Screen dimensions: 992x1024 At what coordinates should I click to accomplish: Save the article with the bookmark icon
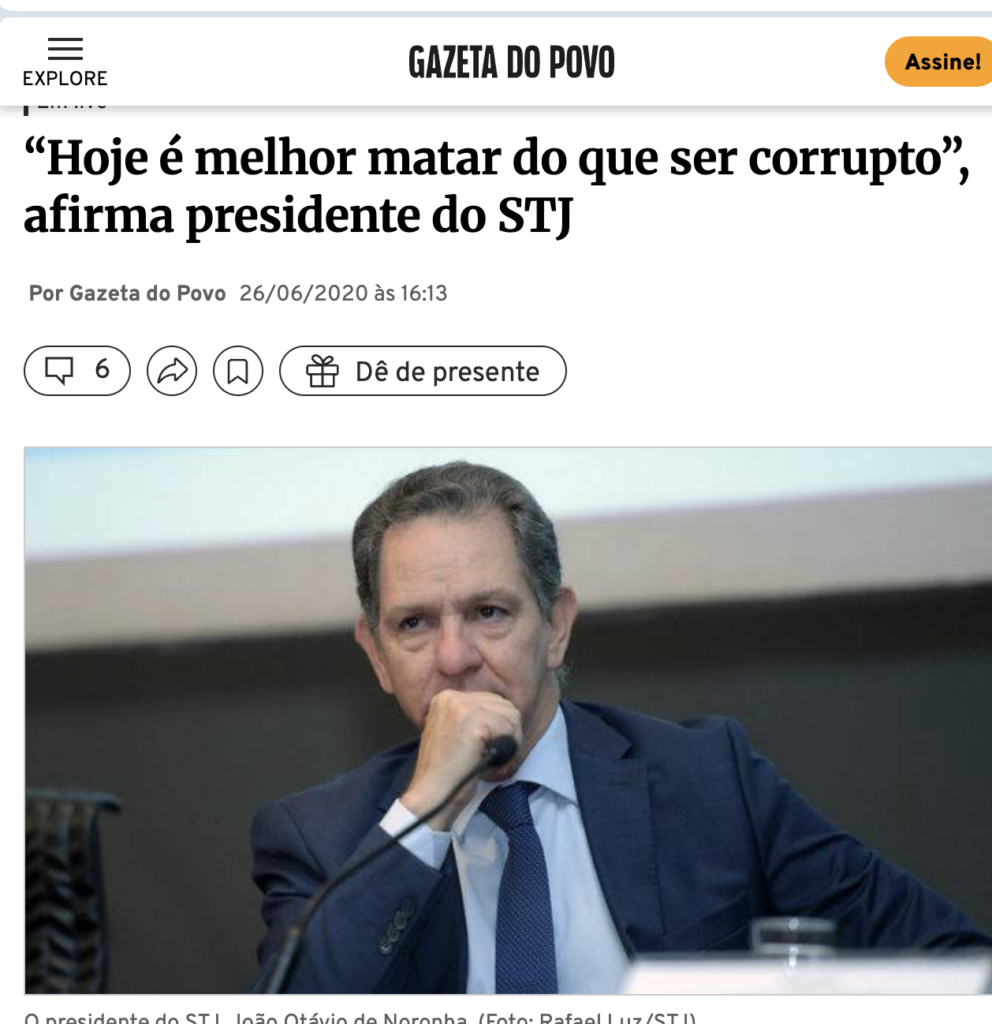tap(238, 371)
